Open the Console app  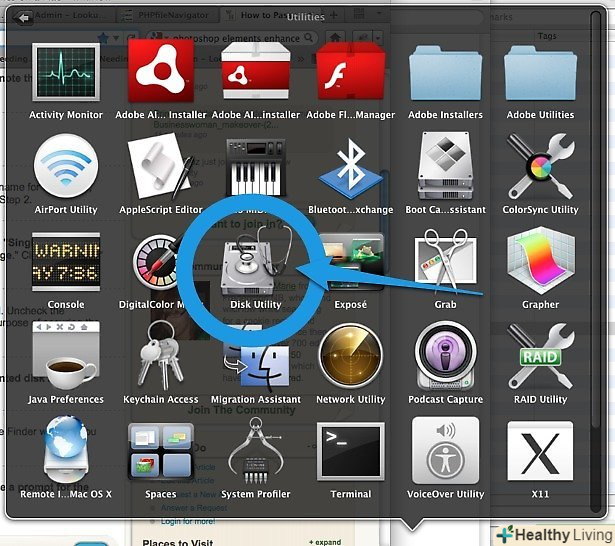point(66,262)
